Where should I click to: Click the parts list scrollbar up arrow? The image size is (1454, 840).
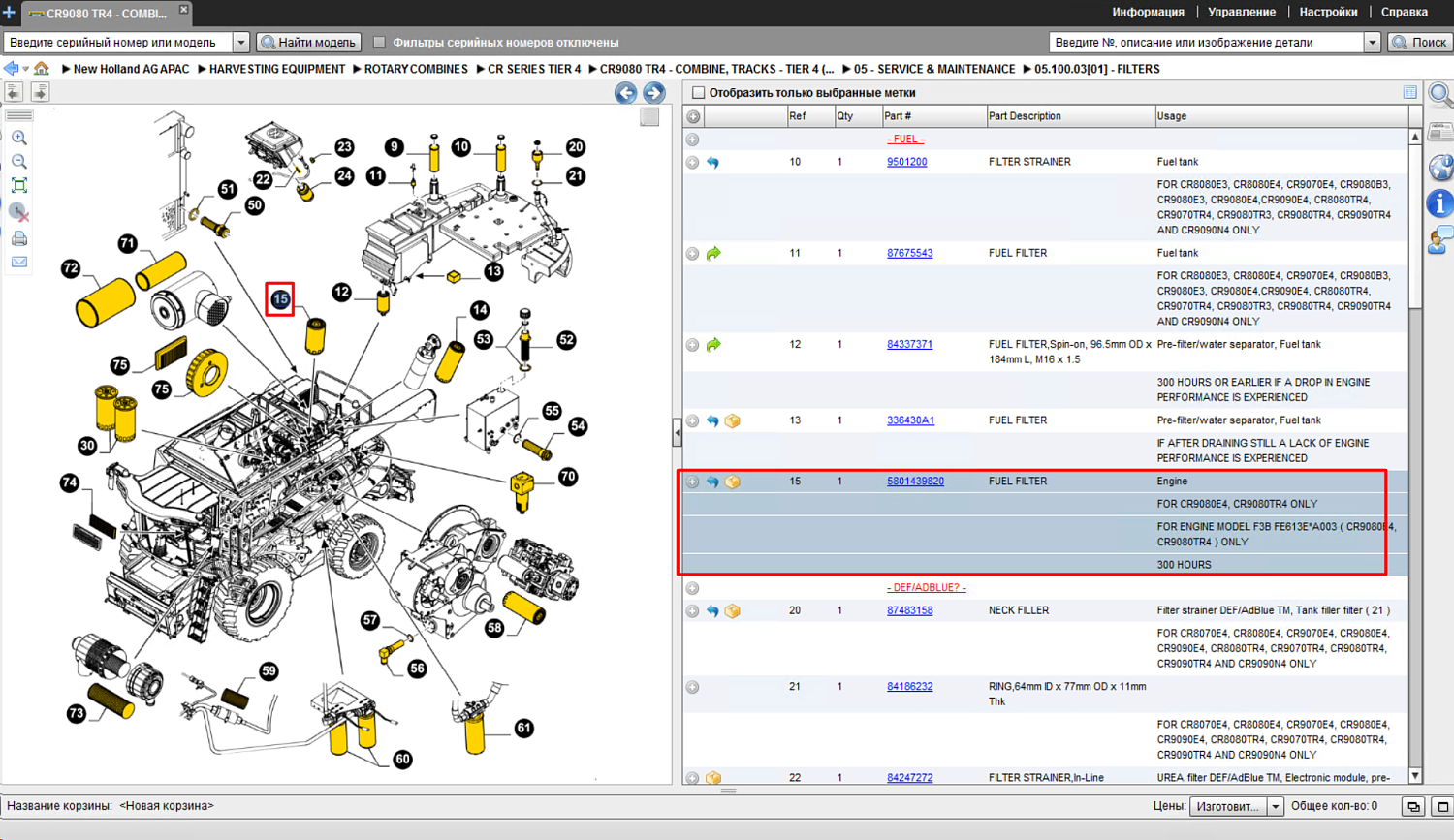point(1415,137)
